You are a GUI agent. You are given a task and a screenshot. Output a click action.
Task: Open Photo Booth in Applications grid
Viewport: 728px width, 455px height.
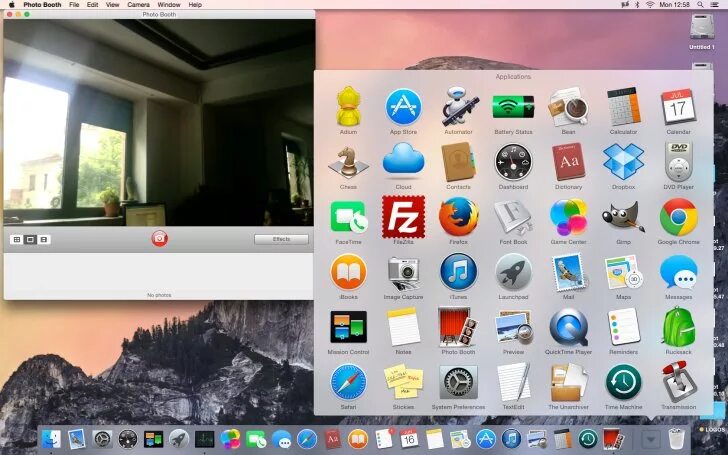click(458, 327)
